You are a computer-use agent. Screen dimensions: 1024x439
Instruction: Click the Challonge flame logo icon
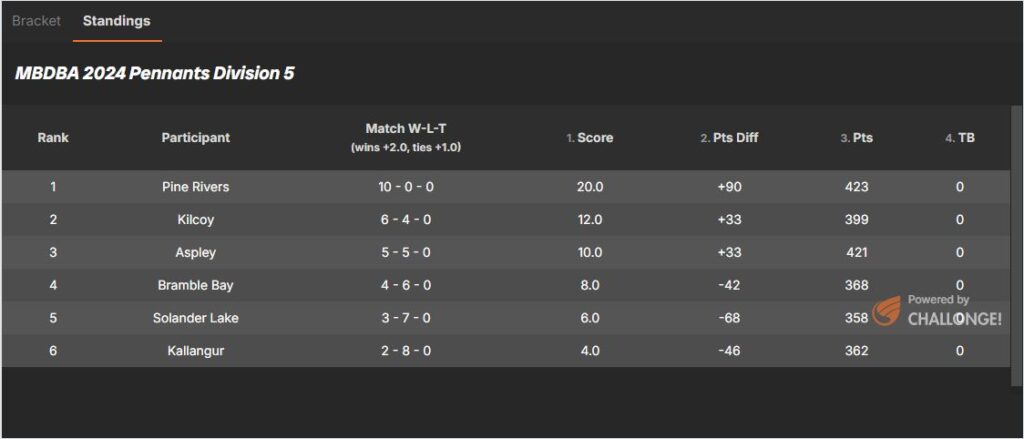(887, 311)
